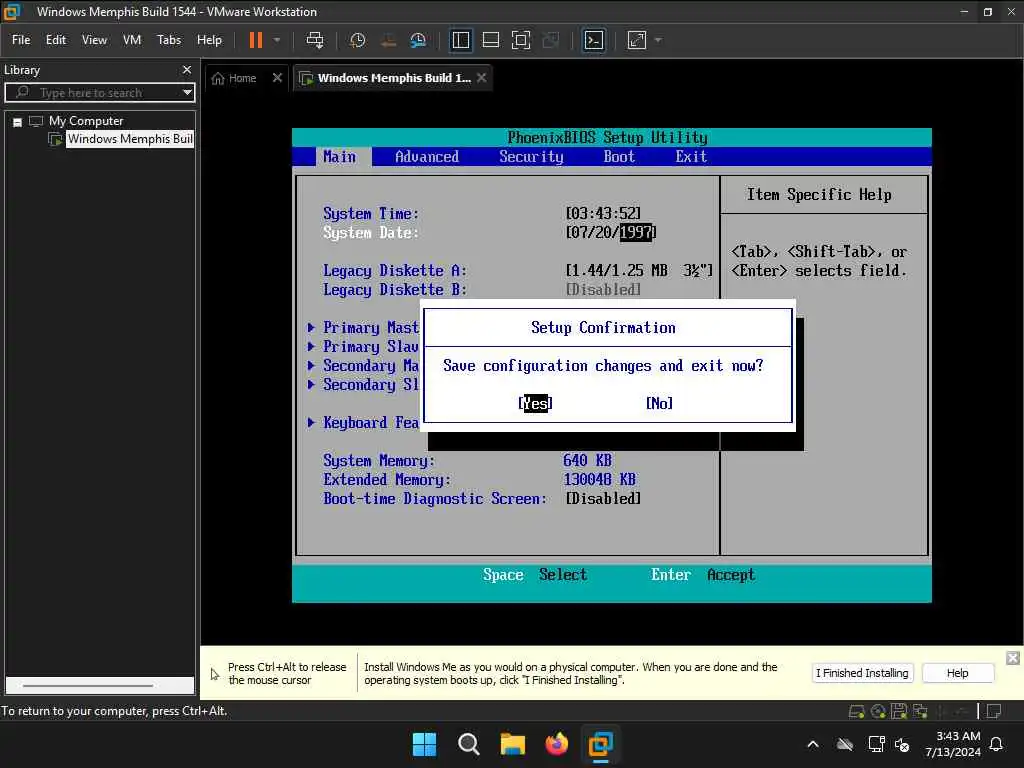Image resolution: width=1024 pixels, height=768 pixels.
Task: Click Yes in Setup Confirmation dialog
Action: (536, 404)
